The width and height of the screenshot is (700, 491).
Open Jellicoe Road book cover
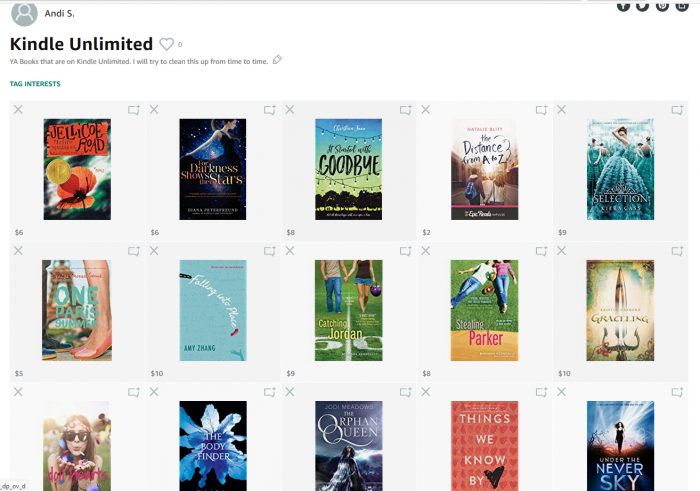point(77,169)
